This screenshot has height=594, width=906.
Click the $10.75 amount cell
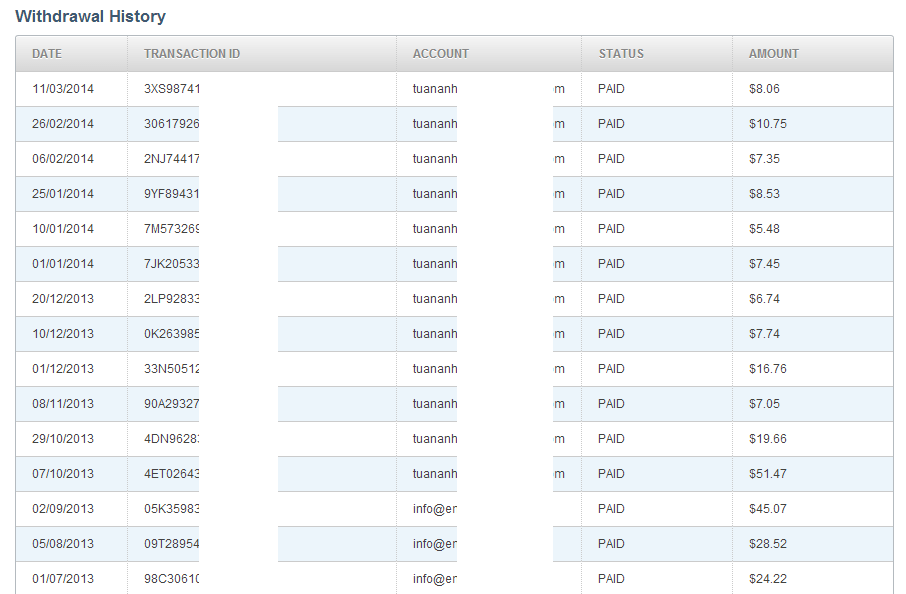(768, 124)
